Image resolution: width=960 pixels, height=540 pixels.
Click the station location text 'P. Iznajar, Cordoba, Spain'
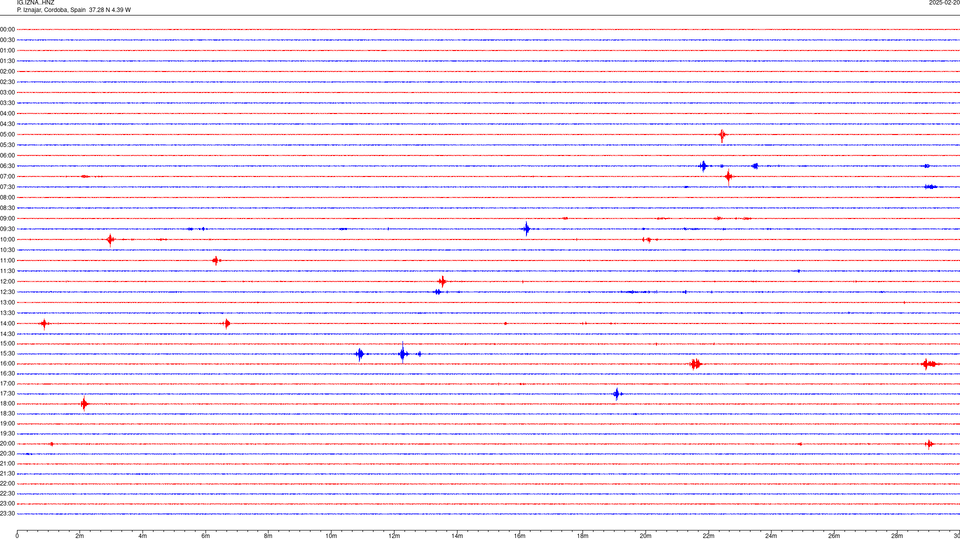51,10
